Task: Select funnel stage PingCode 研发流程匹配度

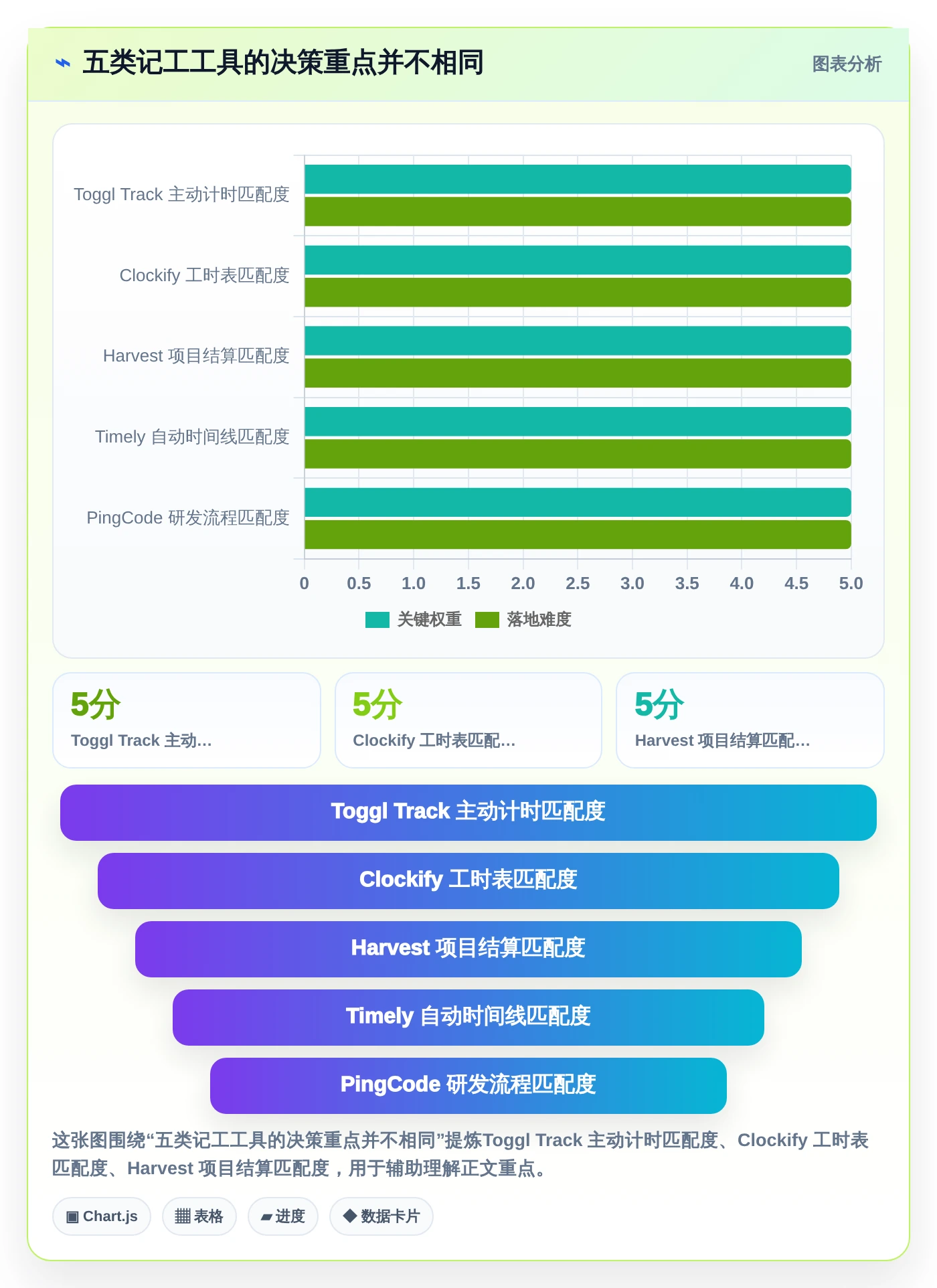Action: click(x=468, y=1086)
